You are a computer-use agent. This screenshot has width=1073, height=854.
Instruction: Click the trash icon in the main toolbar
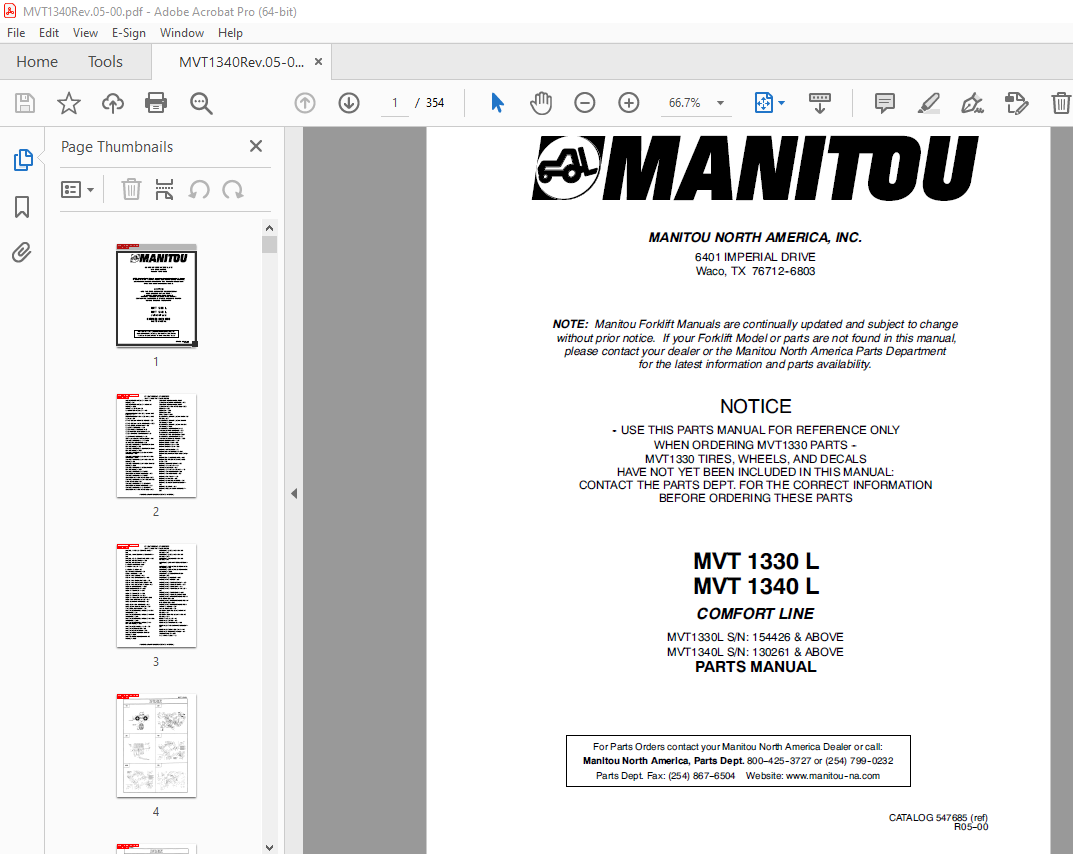point(1061,103)
